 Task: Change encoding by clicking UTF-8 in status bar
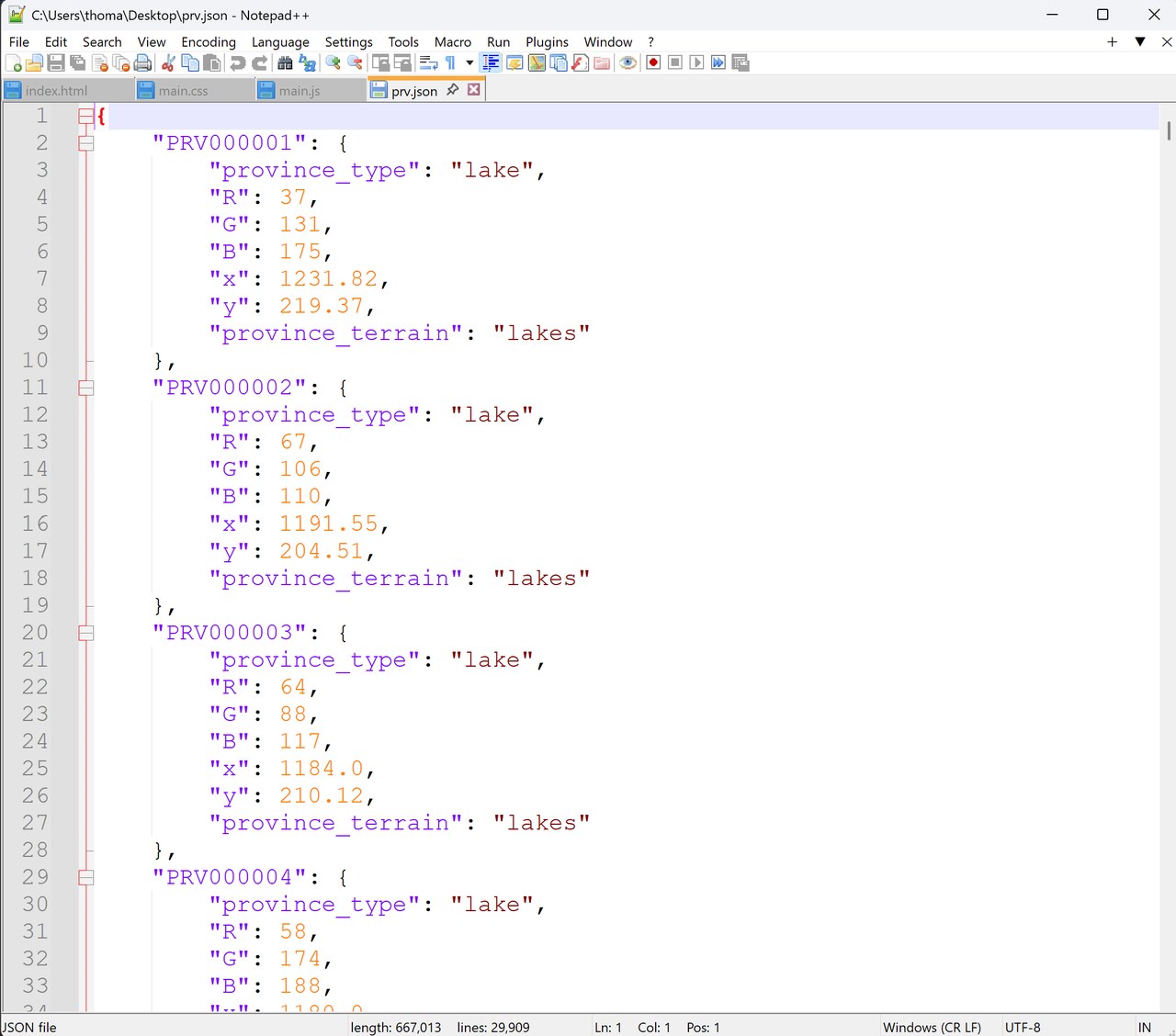[x=1023, y=1027]
